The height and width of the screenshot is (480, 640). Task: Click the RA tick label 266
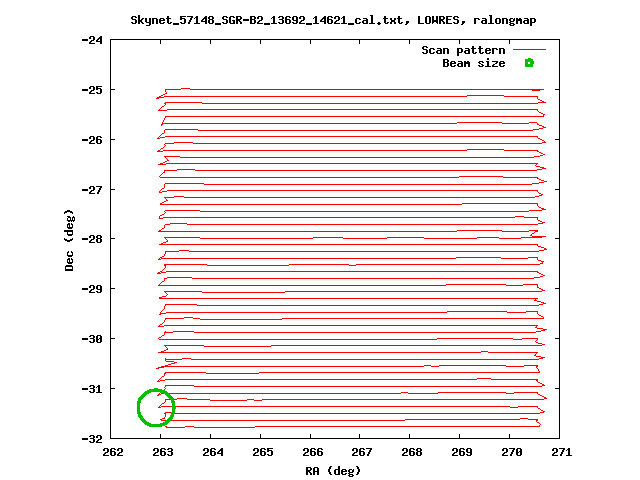point(312,452)
